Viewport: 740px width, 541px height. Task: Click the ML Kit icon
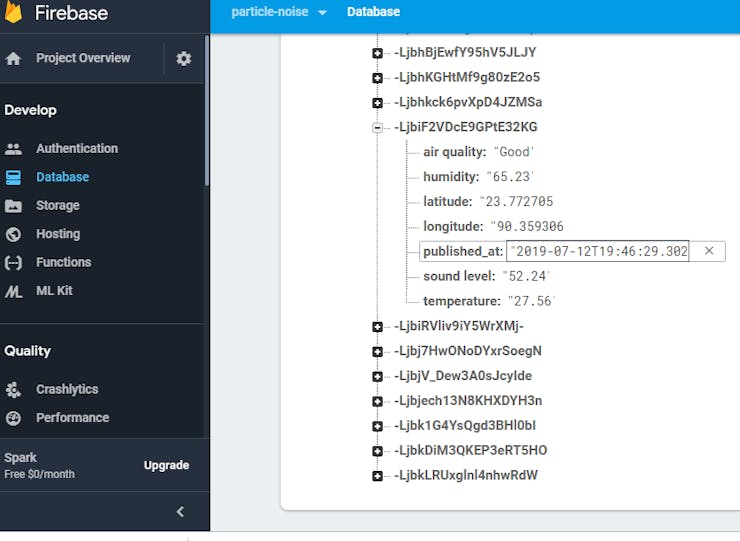click(x=13, y=291)
